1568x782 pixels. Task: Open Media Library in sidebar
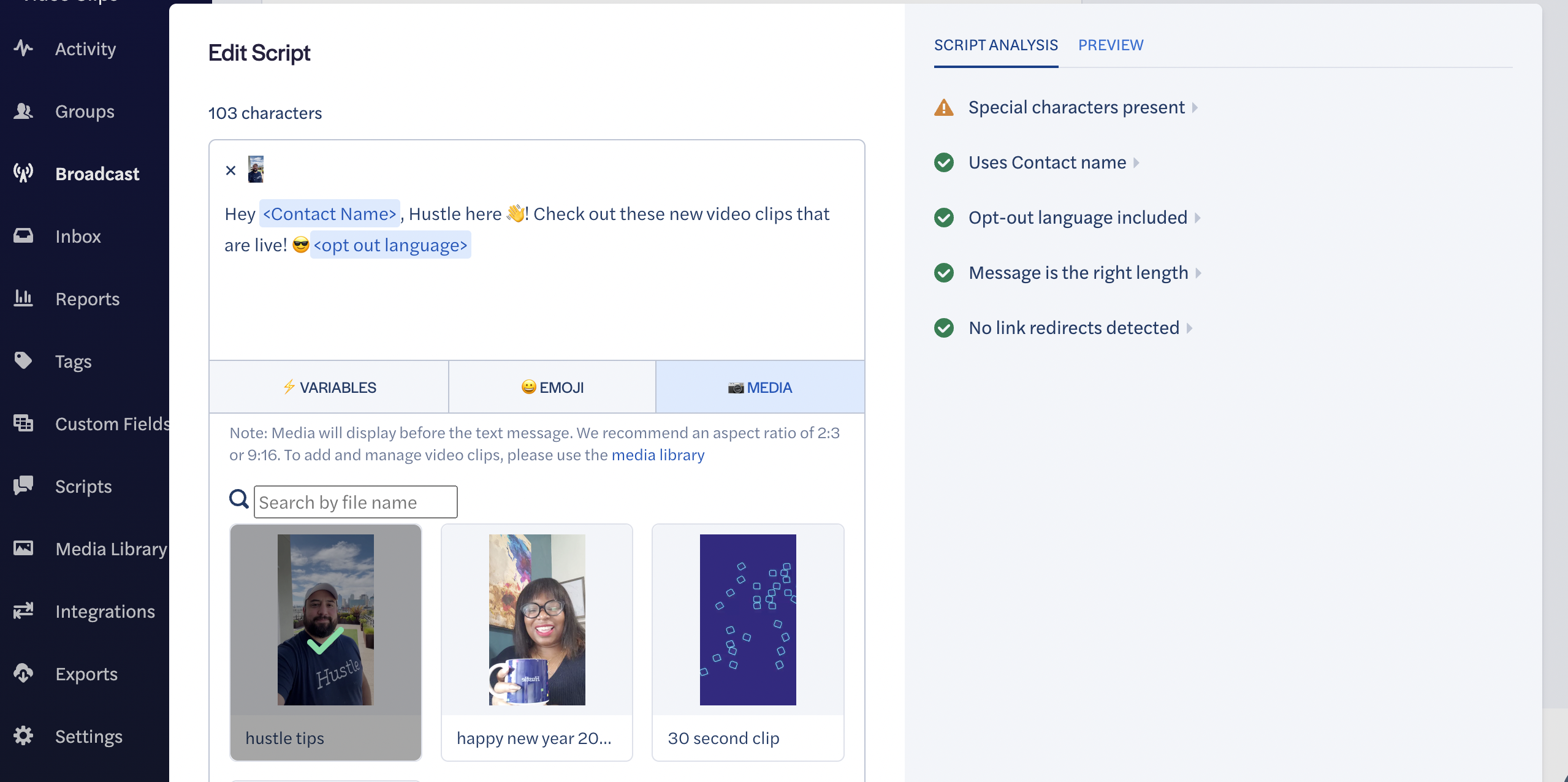[x=111, y=549]
